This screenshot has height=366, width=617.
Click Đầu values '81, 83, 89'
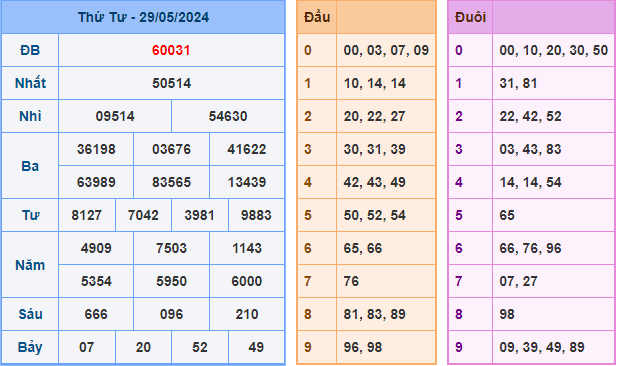click(x=375, y=314)
